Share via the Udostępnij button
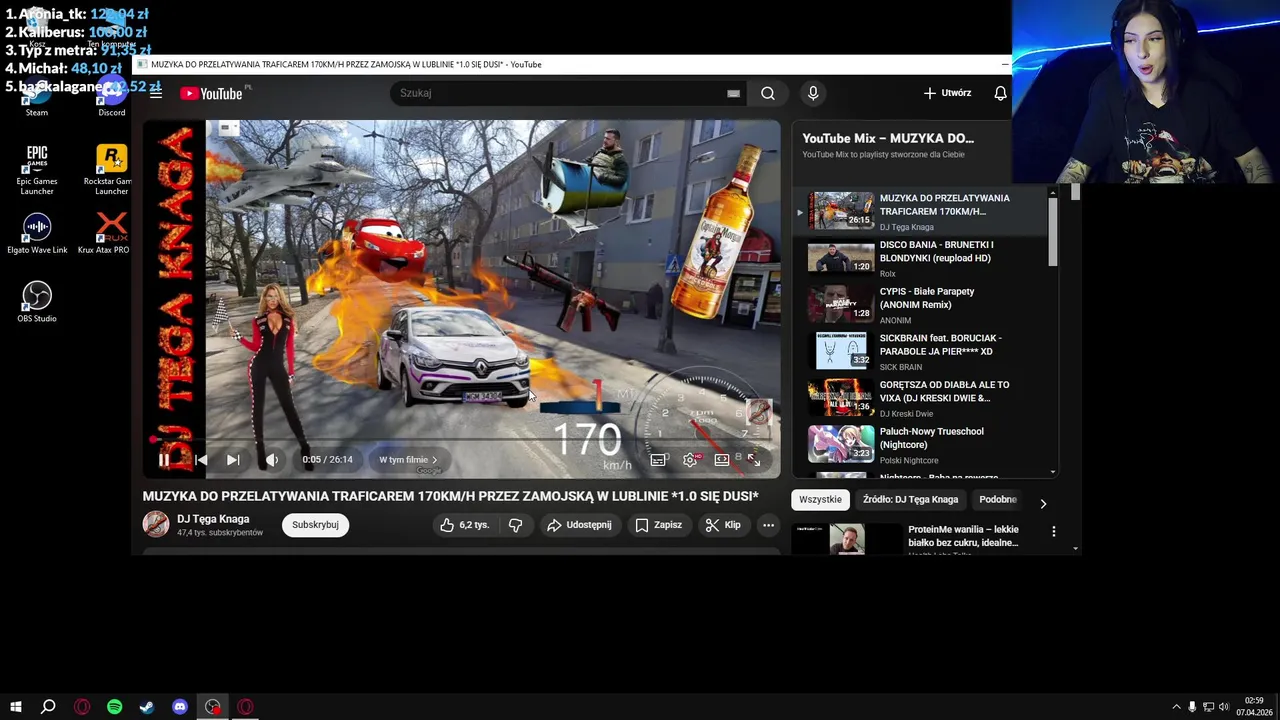Image resolution: width=1280 pixels, height=720 pixels. [x=579, y=525]
